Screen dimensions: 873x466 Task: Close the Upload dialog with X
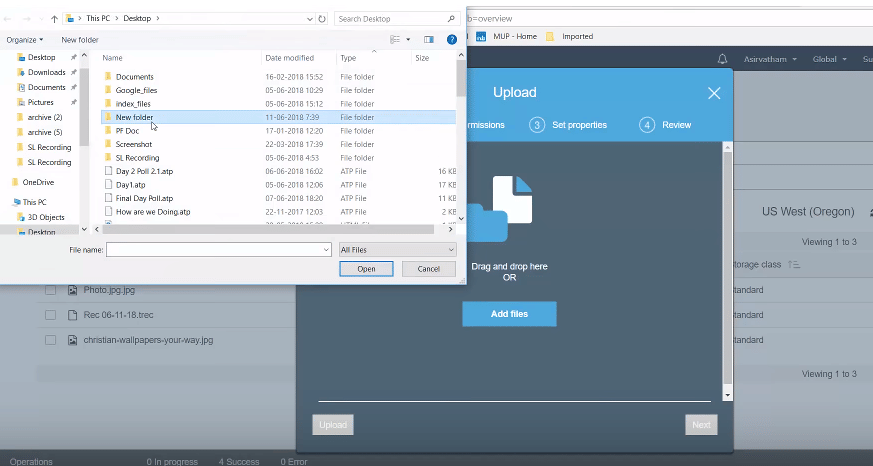(714, 93)
